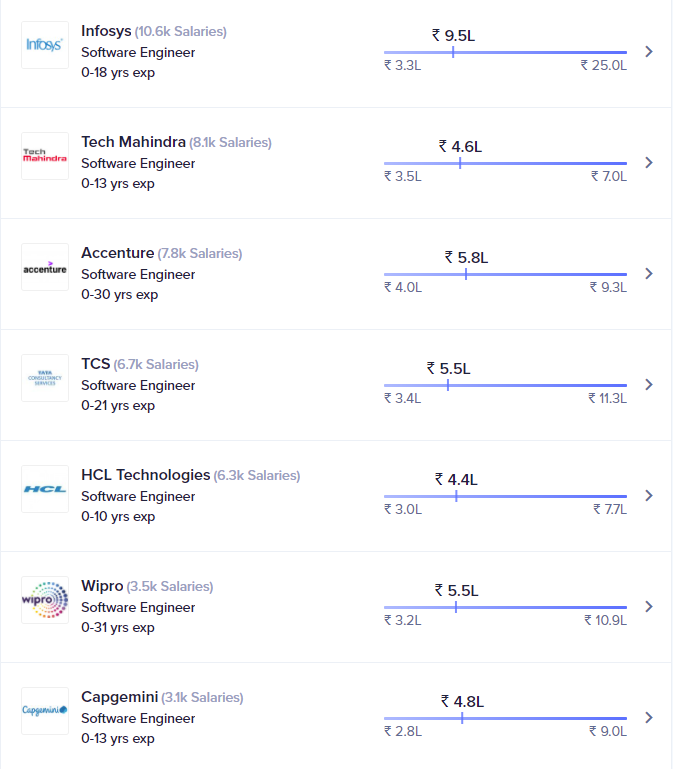The height and width of the screenshot is (769, 673).
Task: Expand Capgemini salary details arrow
Action: click(x=649, y=718)
